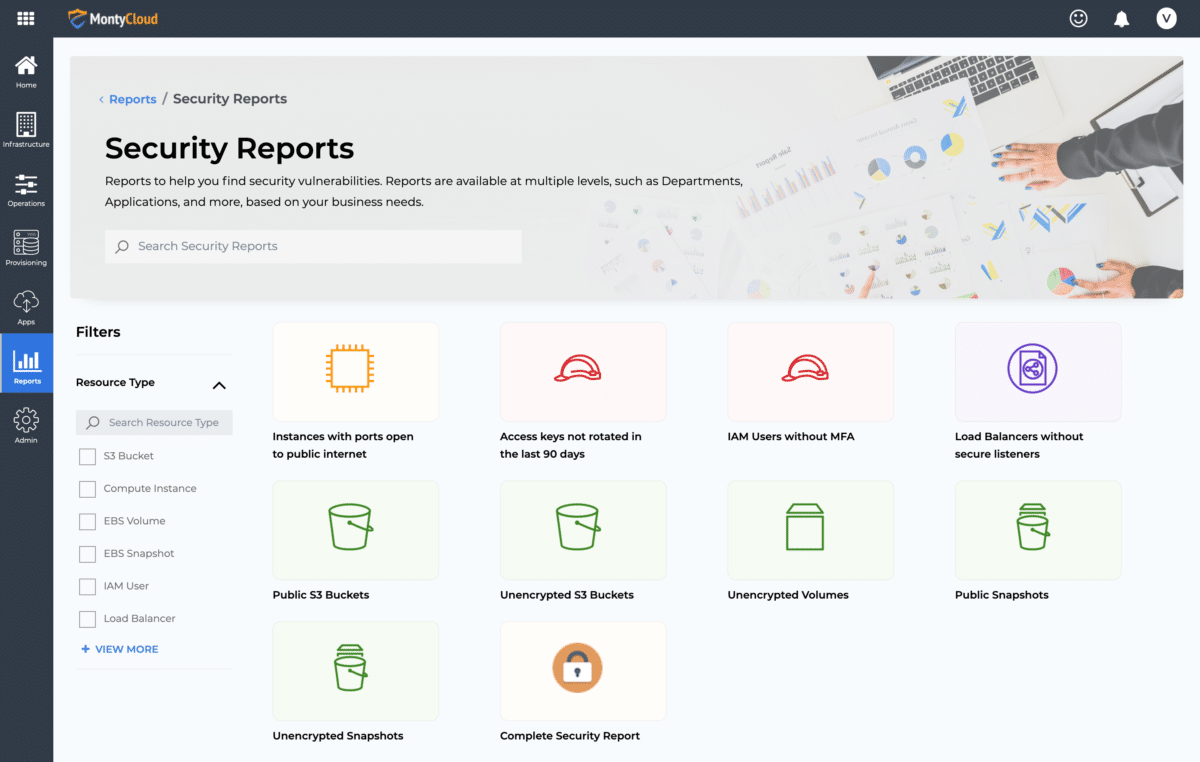Tick the IAM User checkbox
Viewport: 1200px width, 762px height.
tap(87, 587)
